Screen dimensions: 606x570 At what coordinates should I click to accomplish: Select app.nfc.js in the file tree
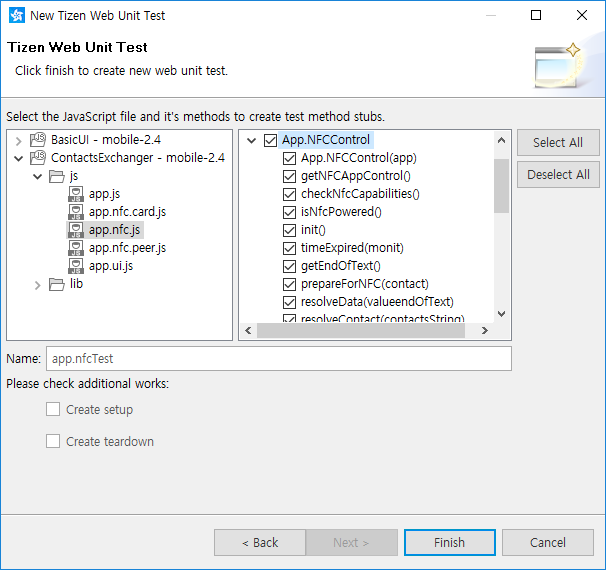(115, 230)
